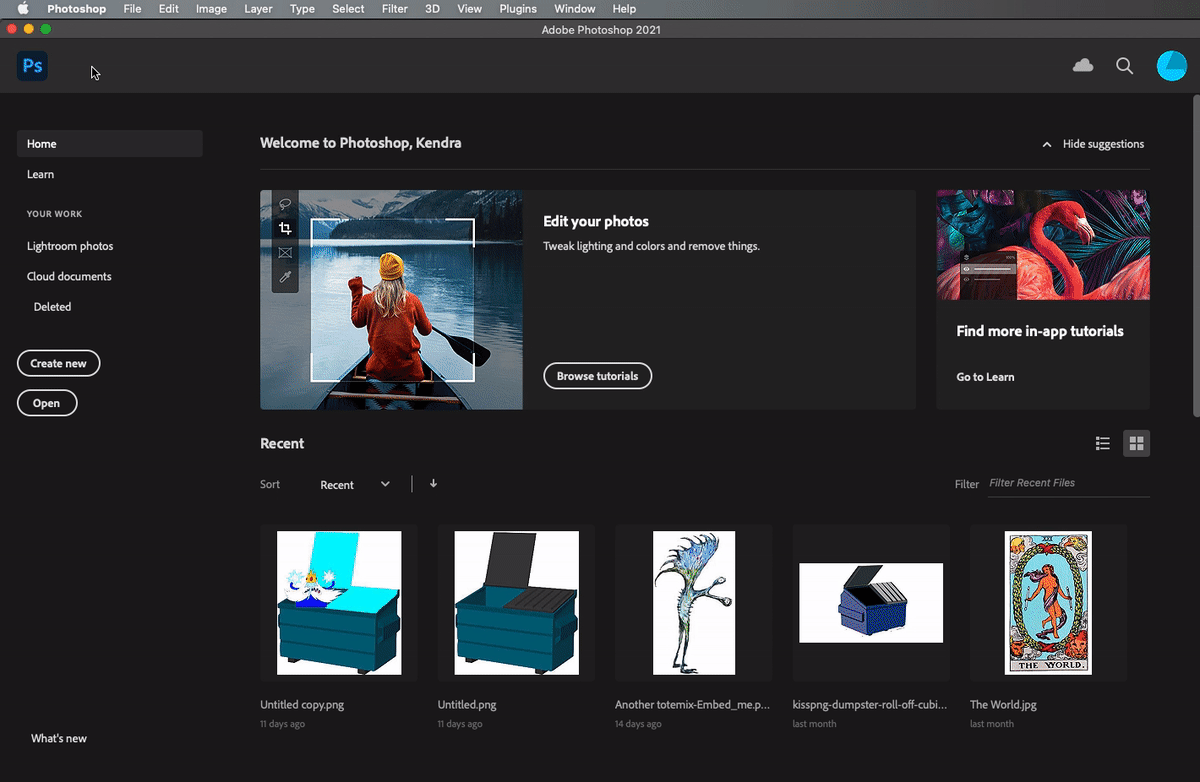Click Find more in-app tutorials heading
This screenshot has width=1200, height=782.
tap(1040, 331)
